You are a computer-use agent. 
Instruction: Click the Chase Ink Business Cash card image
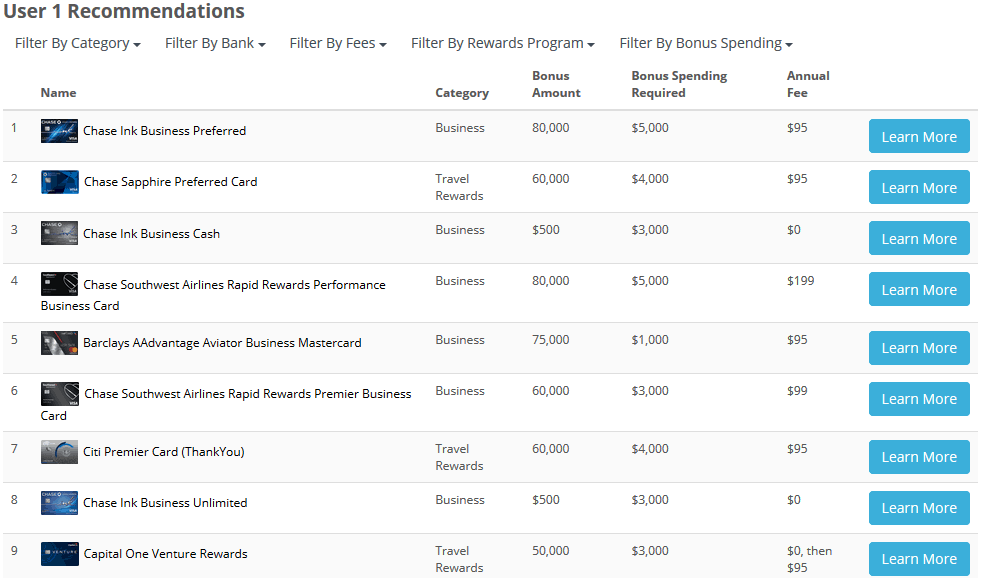(x=59, y=233)
